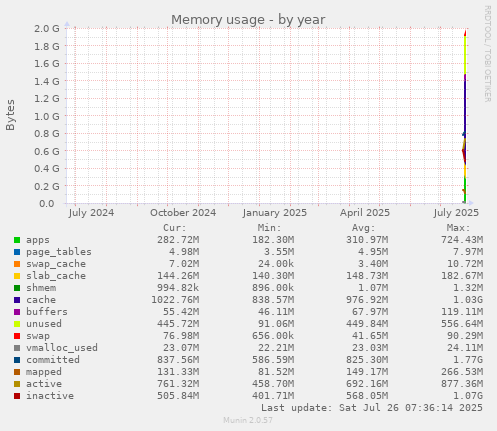Click the 'active' legend label
This screenshot has width=497, height=431.
(44, 384)
